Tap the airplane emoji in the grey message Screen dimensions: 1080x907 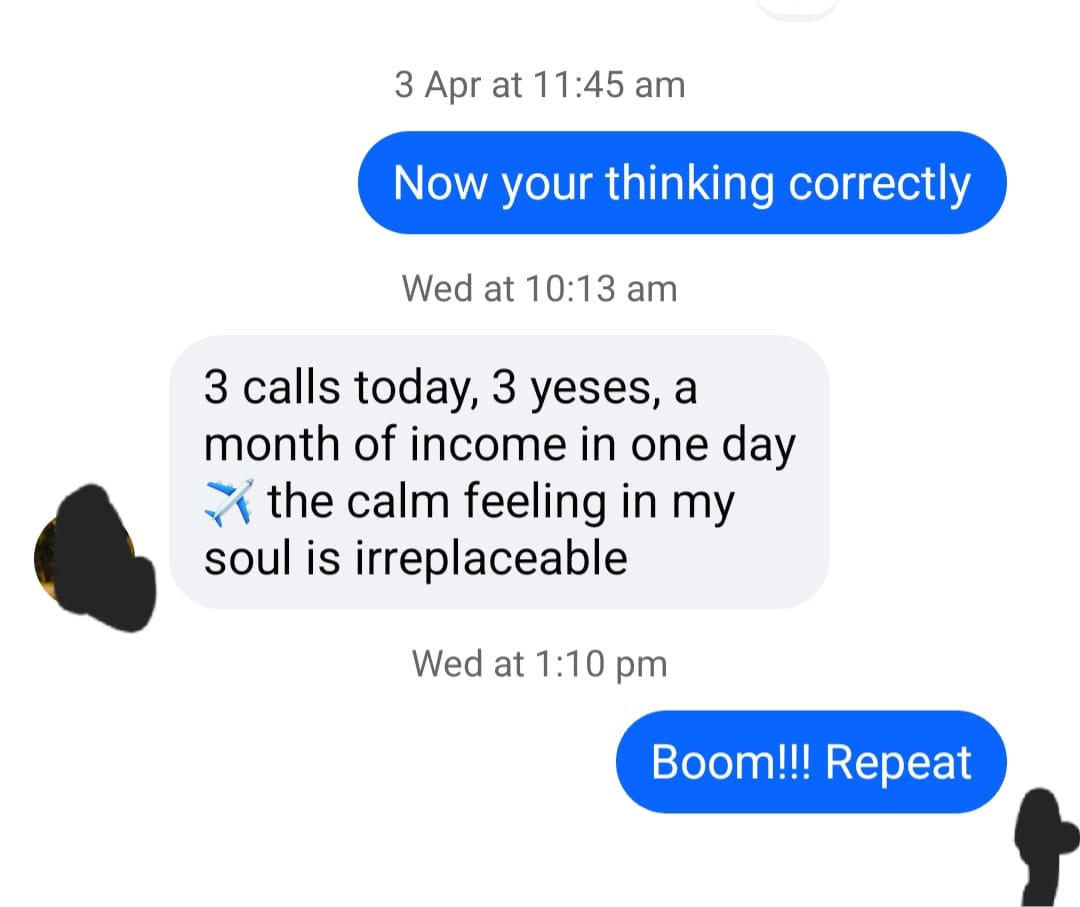pos(229,503)
